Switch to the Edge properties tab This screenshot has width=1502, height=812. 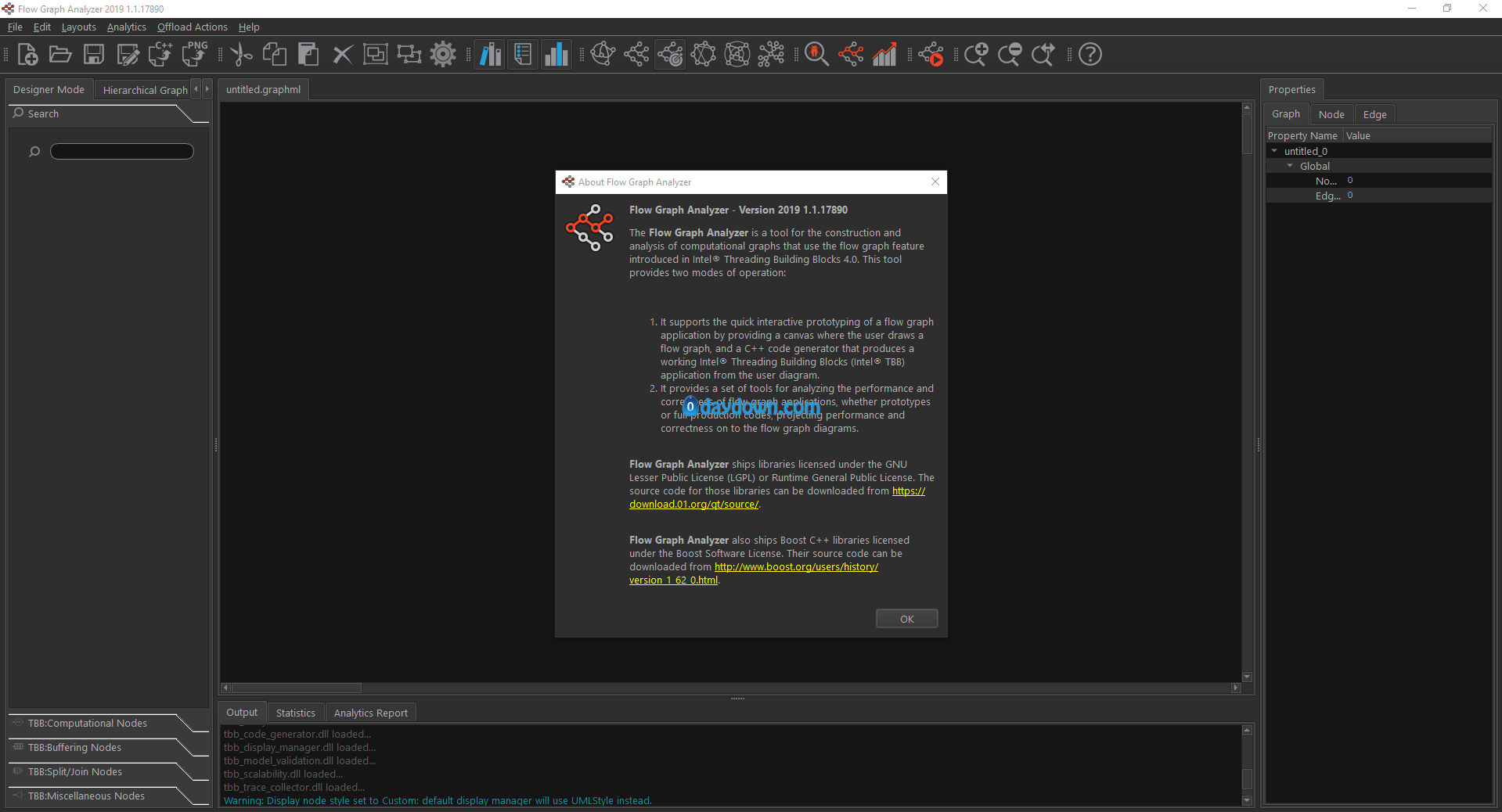pos(1374,114)
